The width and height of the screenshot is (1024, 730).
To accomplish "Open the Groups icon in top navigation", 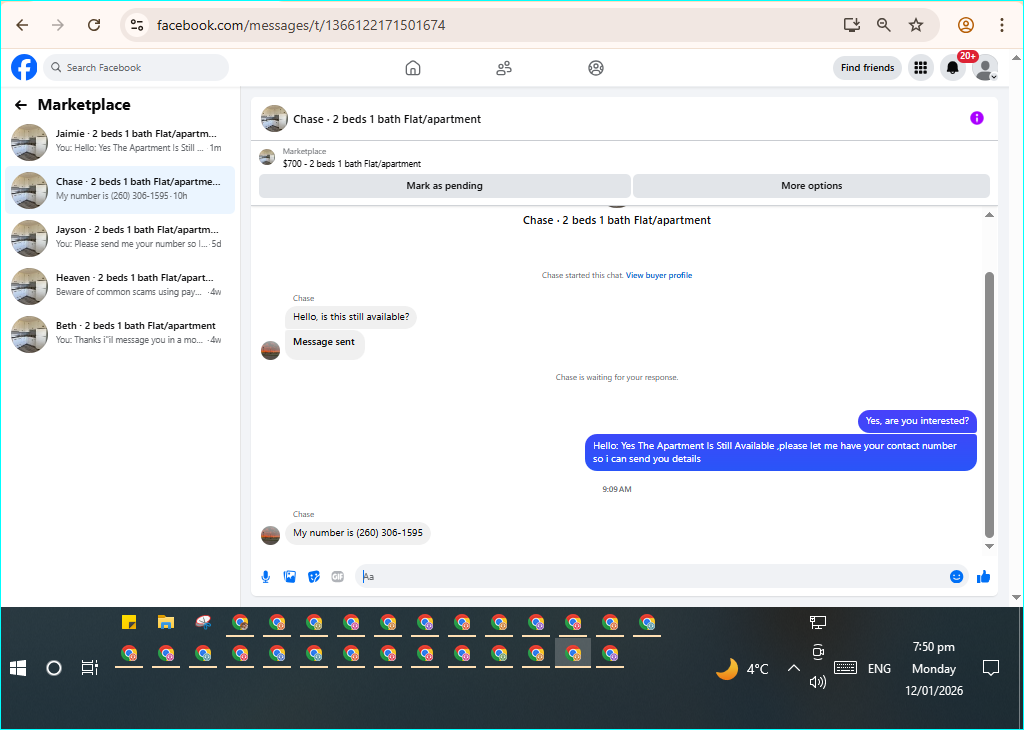I will 596,68.
